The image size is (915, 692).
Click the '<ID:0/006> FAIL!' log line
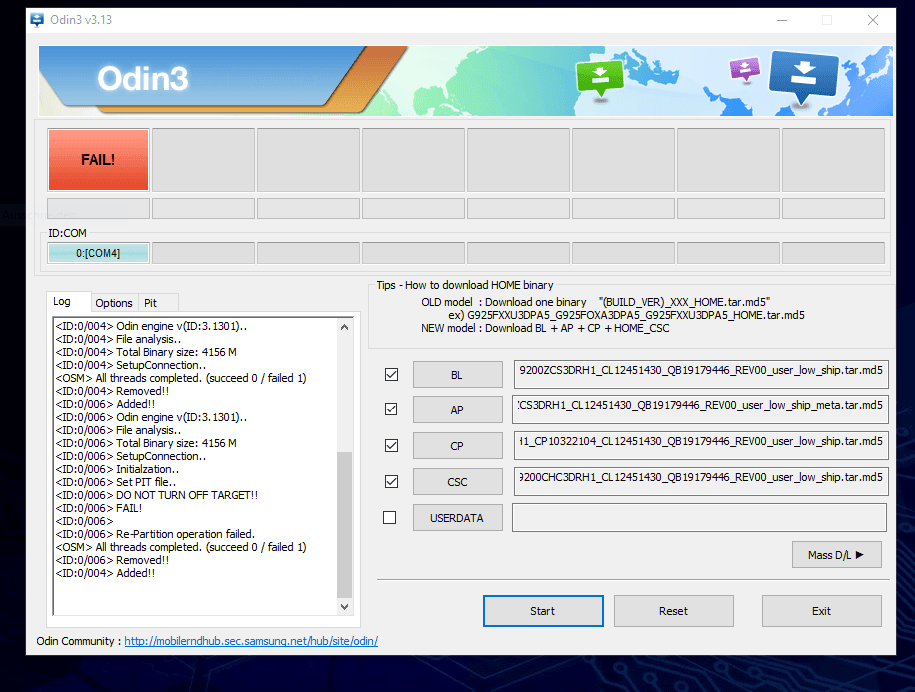[99, 508]
